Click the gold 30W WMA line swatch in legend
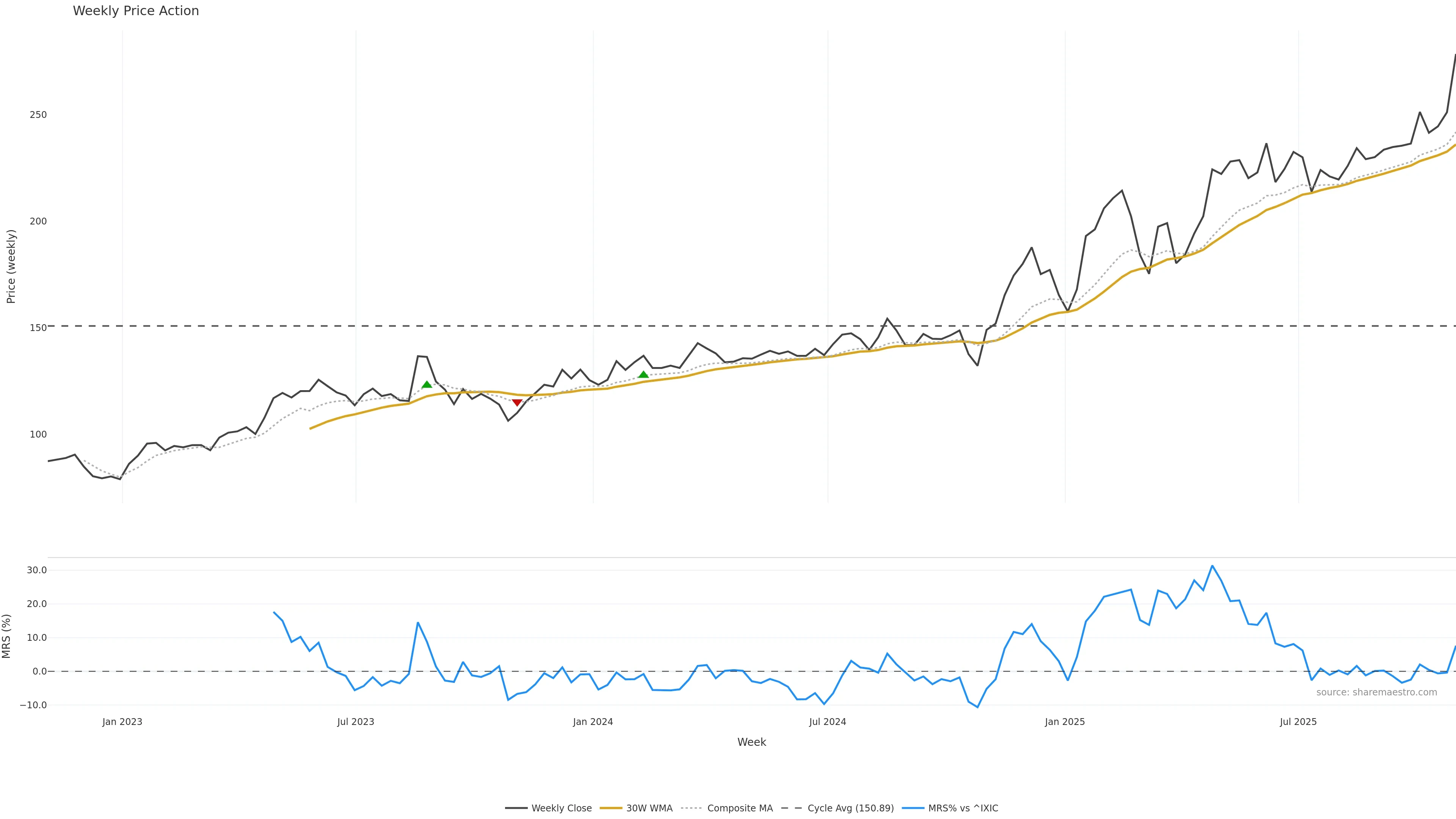This screenshot has height=819, width=1456. pos(610,808)
